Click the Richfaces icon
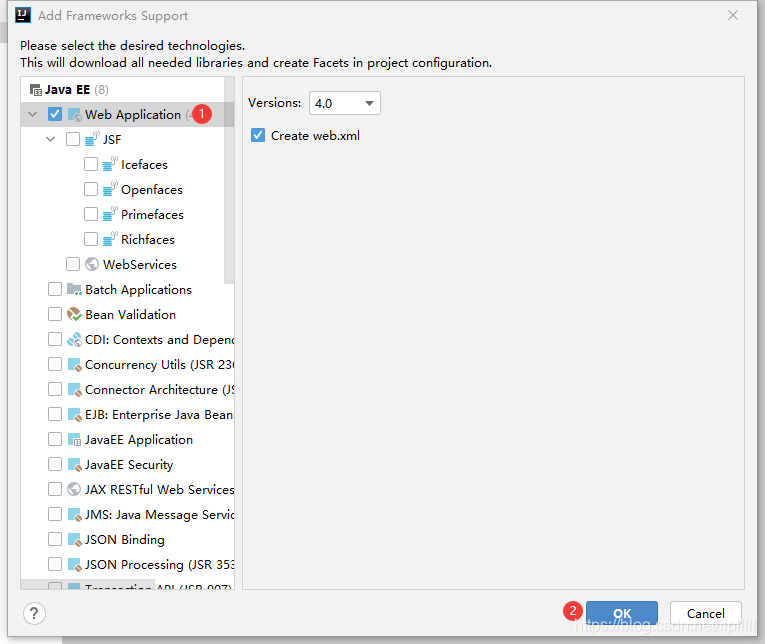765x644 pixels. point(110,239)
